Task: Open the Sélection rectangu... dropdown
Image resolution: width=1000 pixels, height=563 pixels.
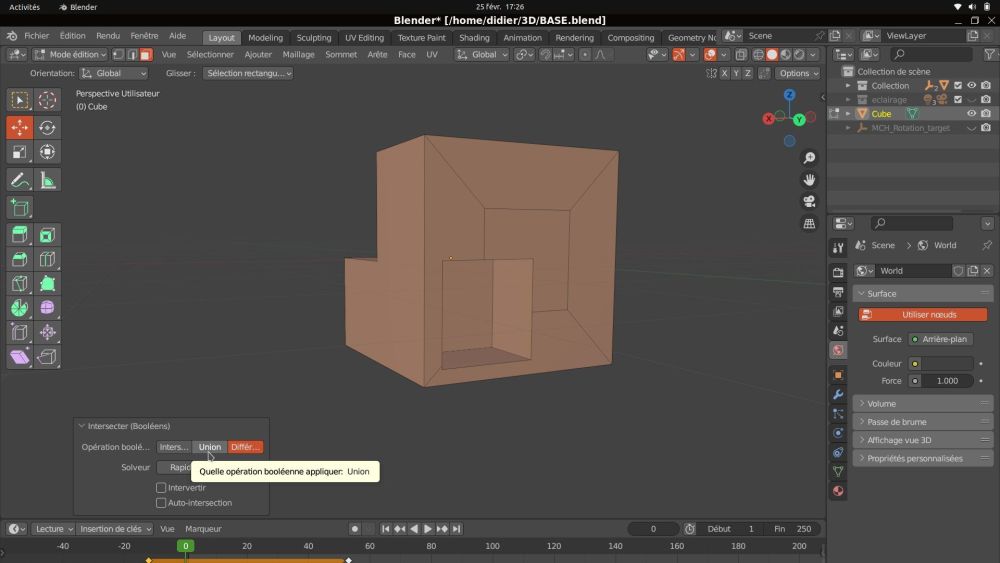Action: (248, 73)
